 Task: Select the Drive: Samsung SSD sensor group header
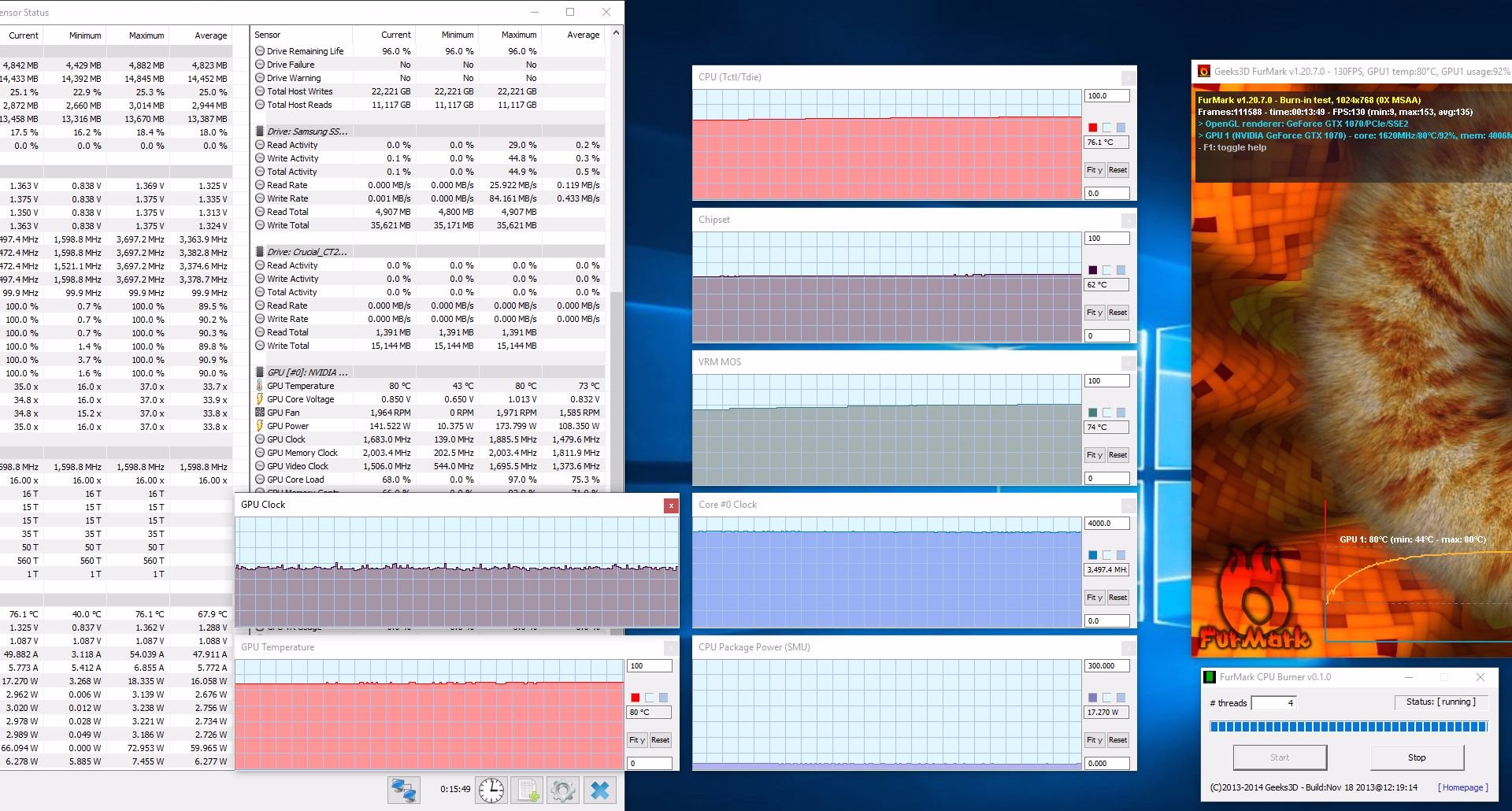coord(307,131)
